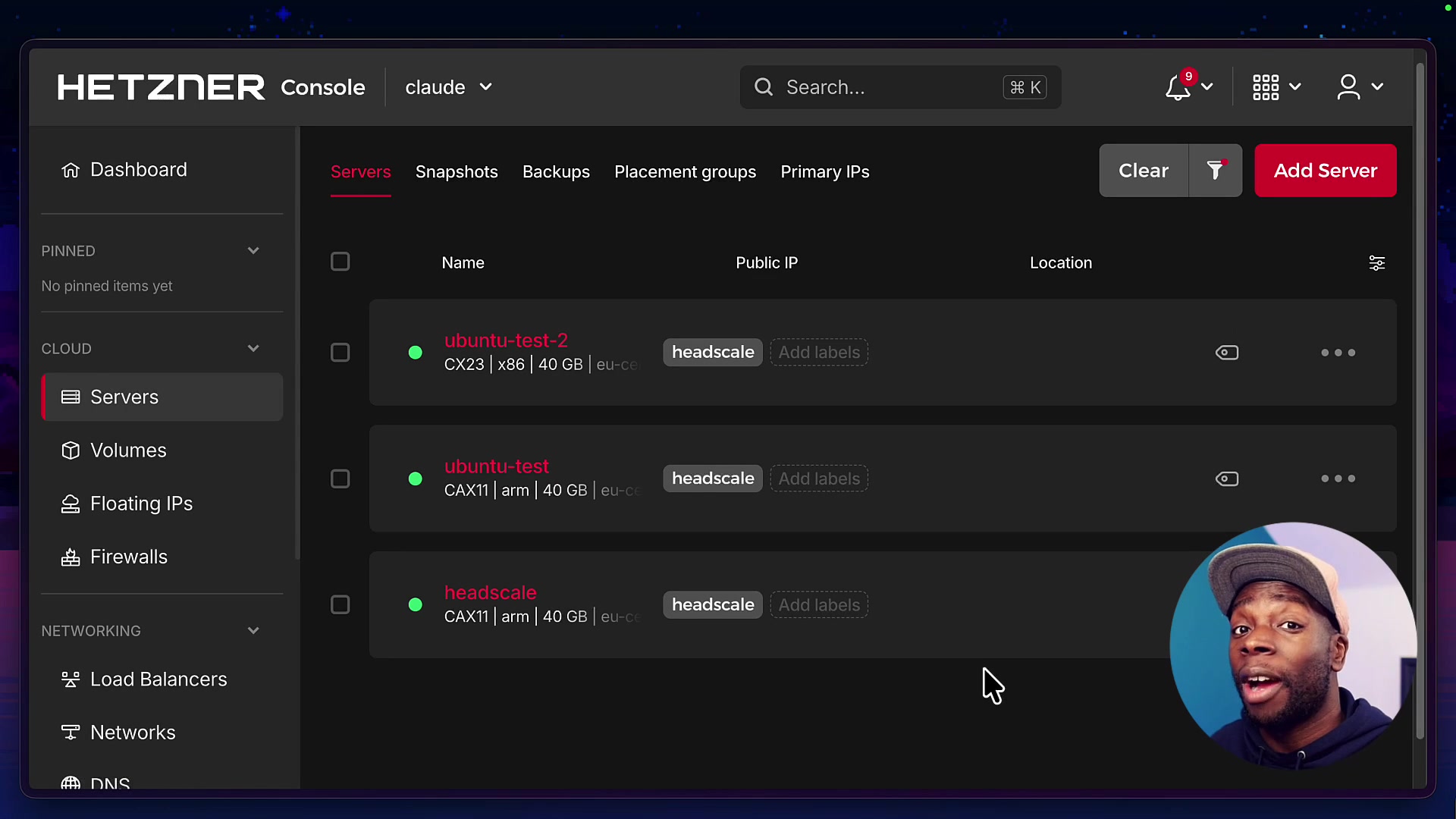Edit labels via tag icon on ubuntu-test-2 row
This screenshot has width=1456, height=819.
(1227, 353)
